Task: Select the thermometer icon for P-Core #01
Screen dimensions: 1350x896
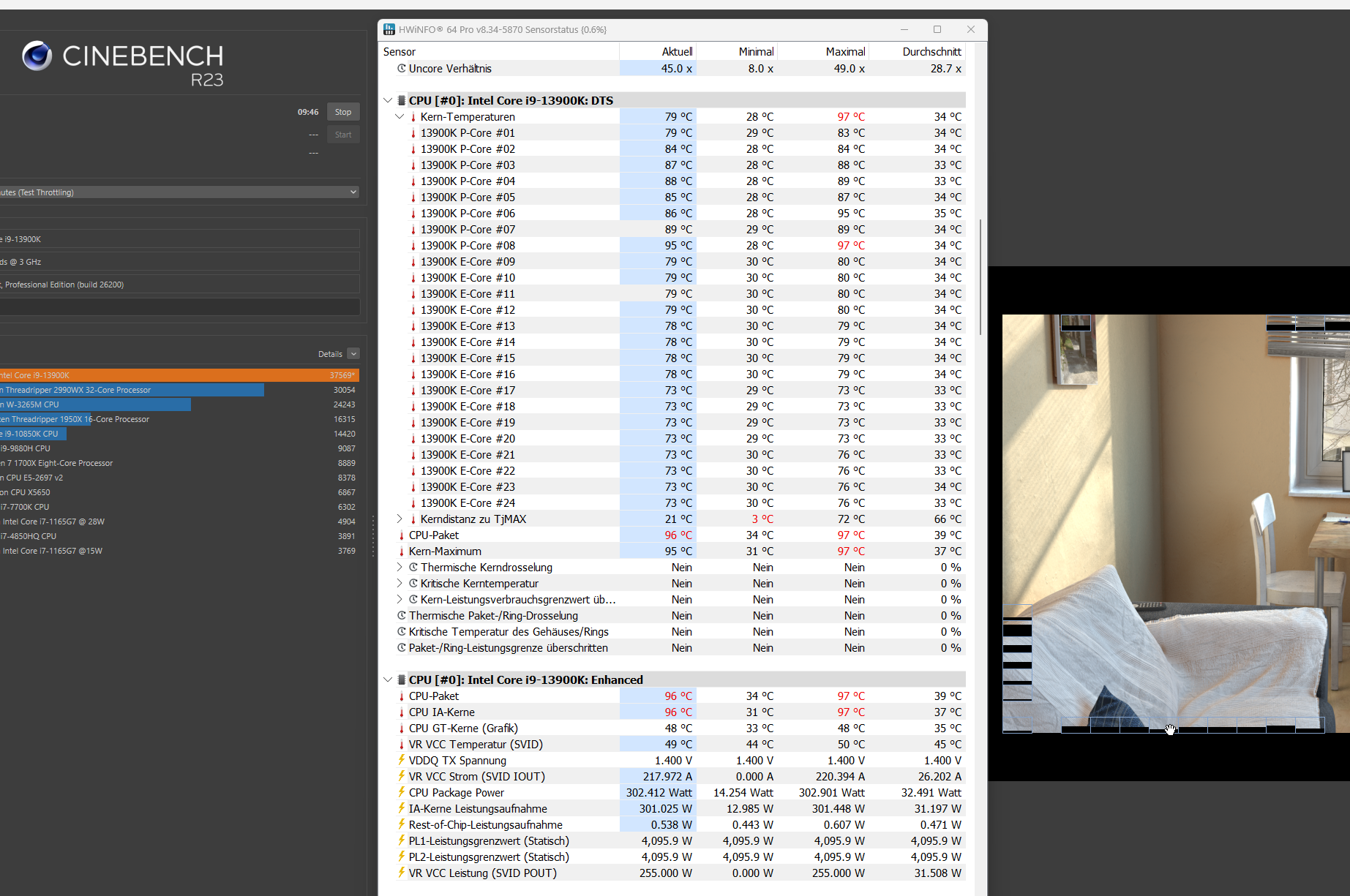Action: [x=413, y=133]
